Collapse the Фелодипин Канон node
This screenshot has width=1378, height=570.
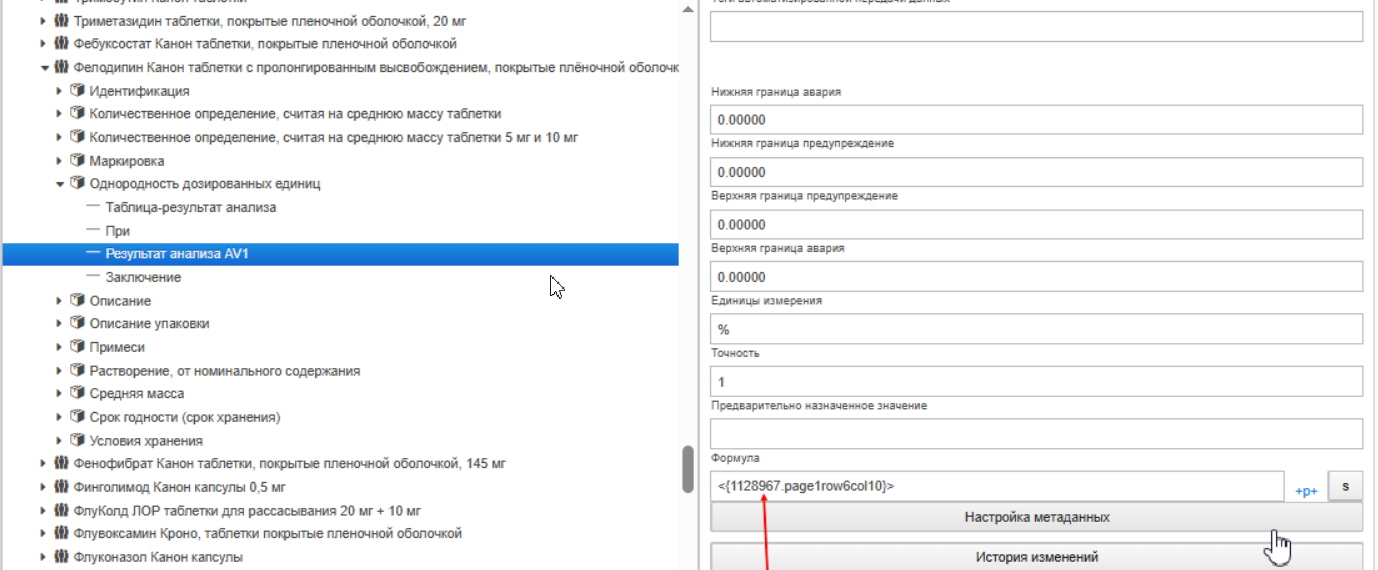[x=44, y=68]
